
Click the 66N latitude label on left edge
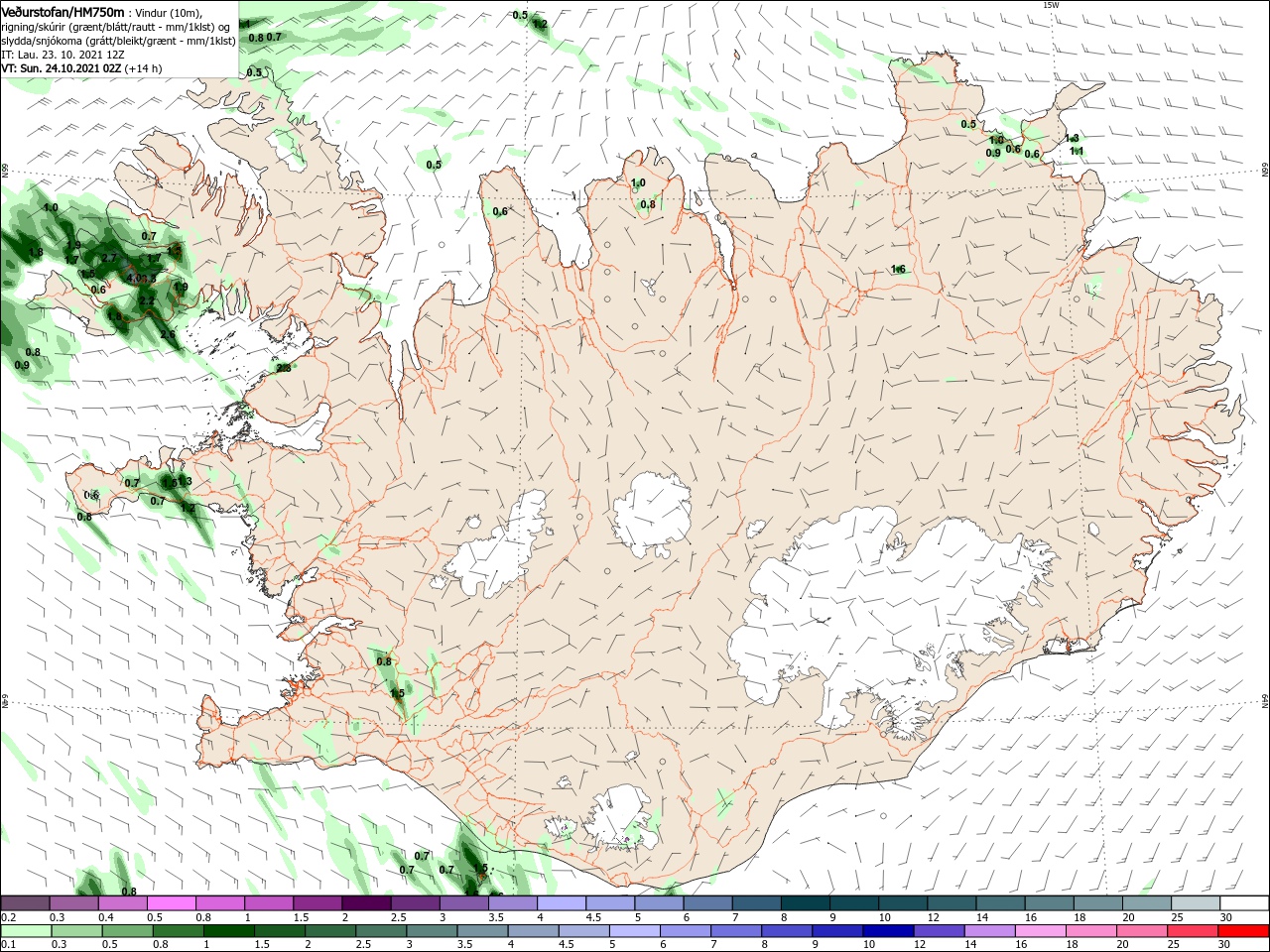pos(5,172)
